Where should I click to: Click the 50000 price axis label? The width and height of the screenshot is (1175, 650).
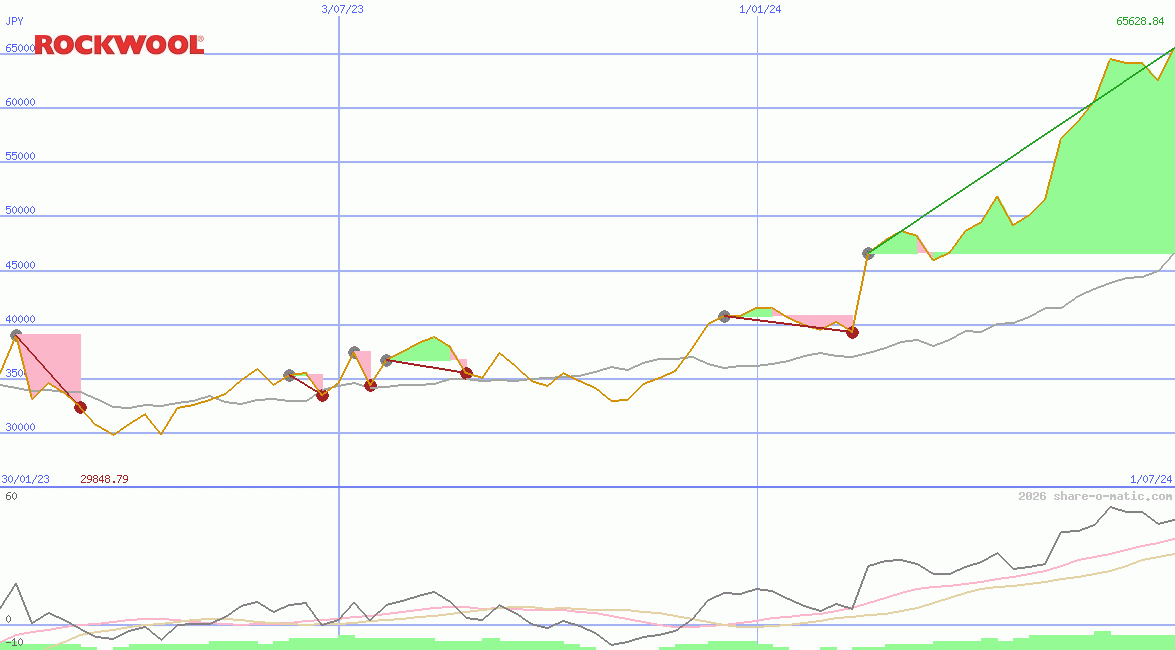click(20, 210)
